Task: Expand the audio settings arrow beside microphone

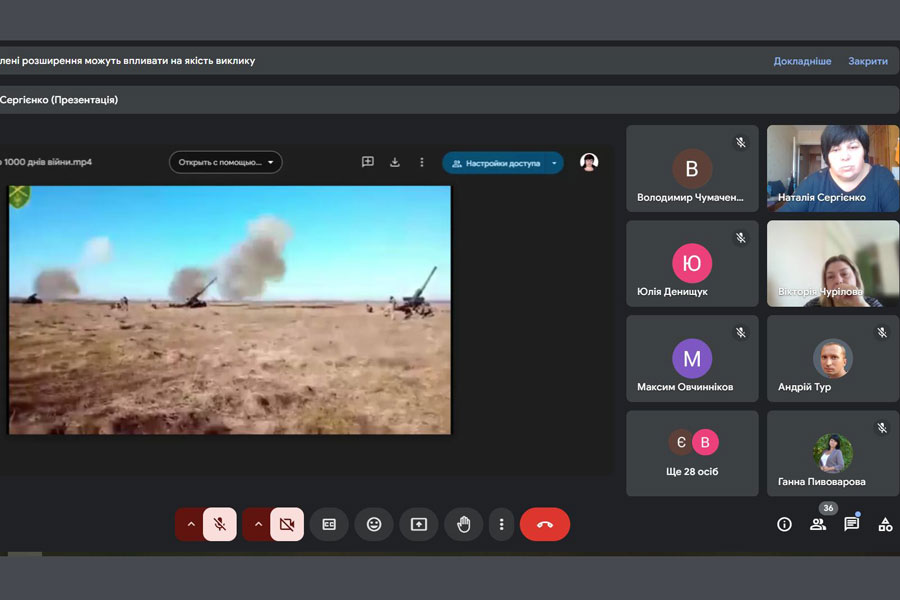Action: (190, 524)
